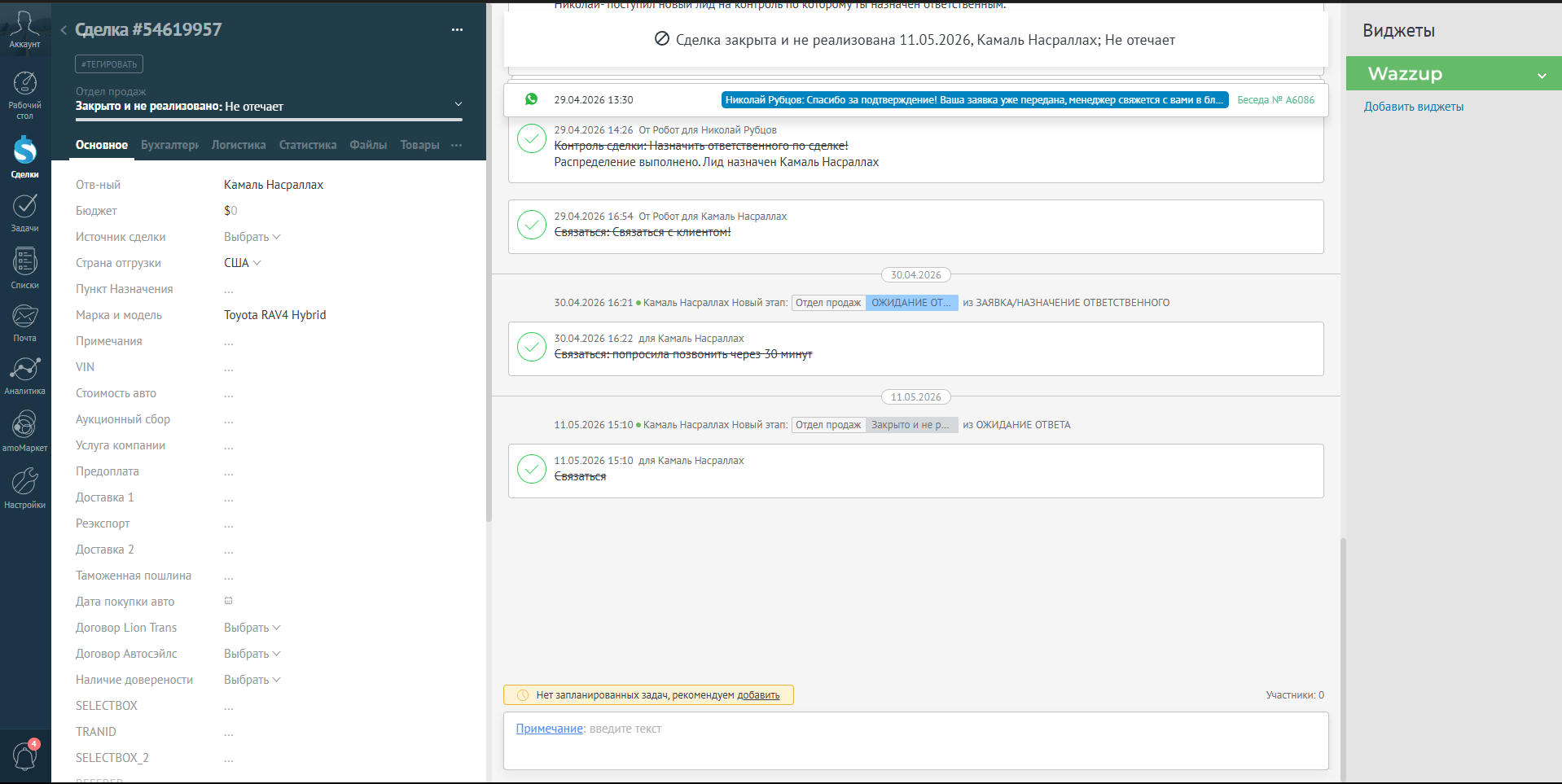Edit Марка и модель Toyota RAV4 Hybrid
Image resolution: width=1562 pixels, height=784 pixels.
tap(275, 315)
